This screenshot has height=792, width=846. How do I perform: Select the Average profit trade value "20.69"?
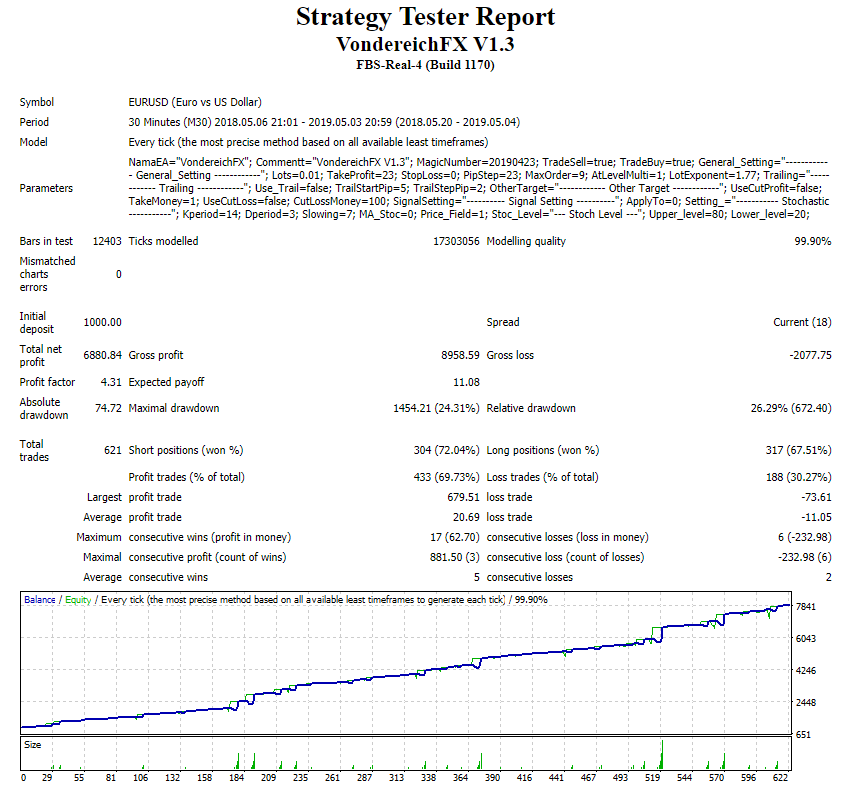[x=466, y=517]
